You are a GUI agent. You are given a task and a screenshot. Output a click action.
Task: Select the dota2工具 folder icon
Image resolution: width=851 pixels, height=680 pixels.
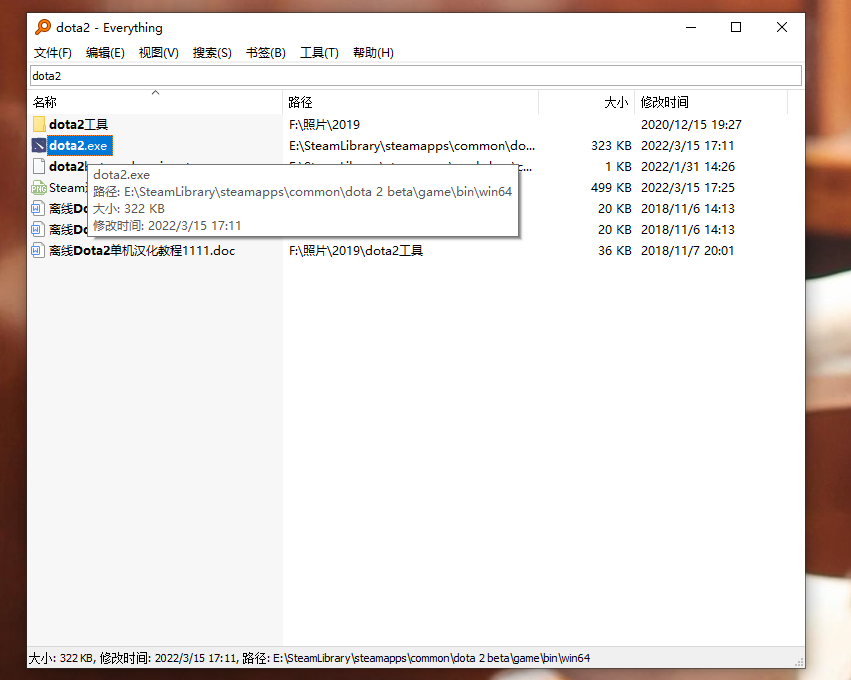click(39, 124)
